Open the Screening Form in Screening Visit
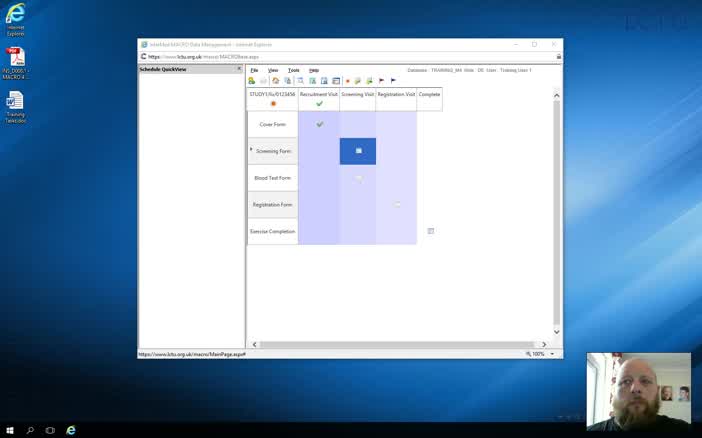Image resolution: width=702 pixels, height=438 pixels. [x=358, y=151]
